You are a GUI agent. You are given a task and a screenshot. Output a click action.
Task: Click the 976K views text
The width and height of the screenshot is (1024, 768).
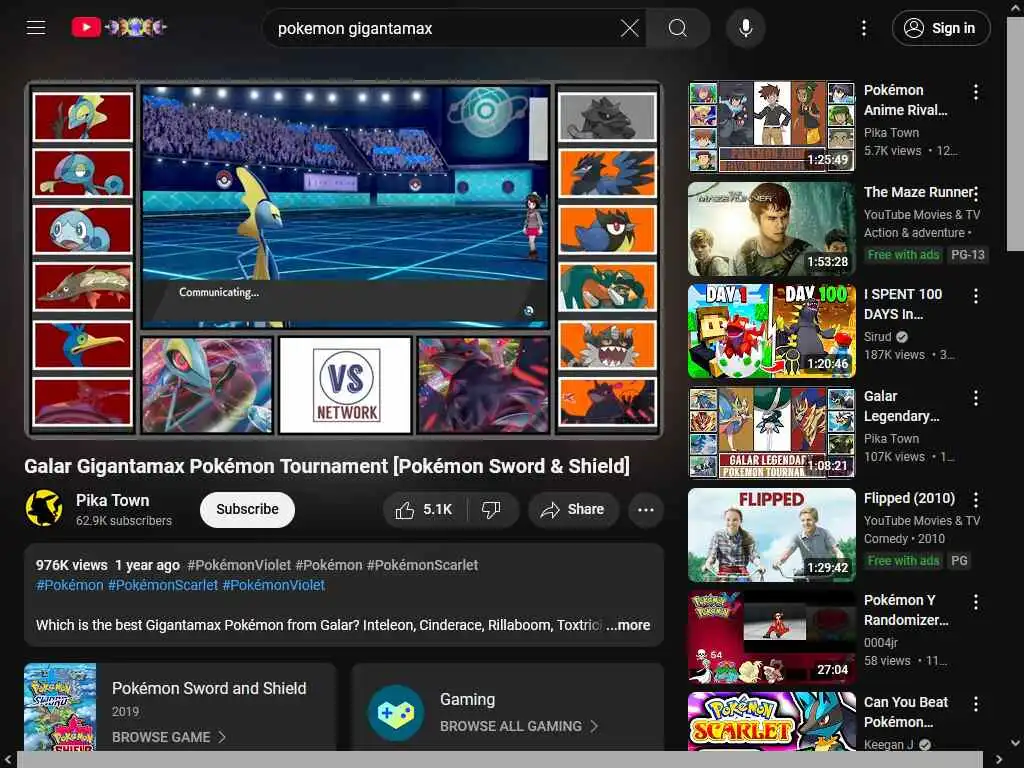72,565
